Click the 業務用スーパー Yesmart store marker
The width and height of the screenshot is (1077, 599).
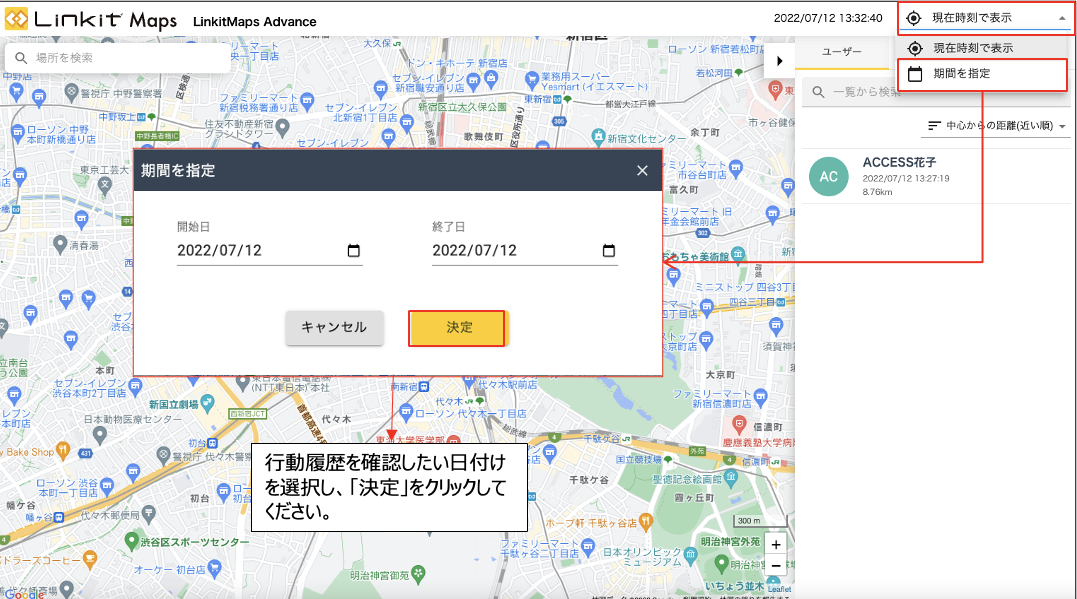click(531, 80)
